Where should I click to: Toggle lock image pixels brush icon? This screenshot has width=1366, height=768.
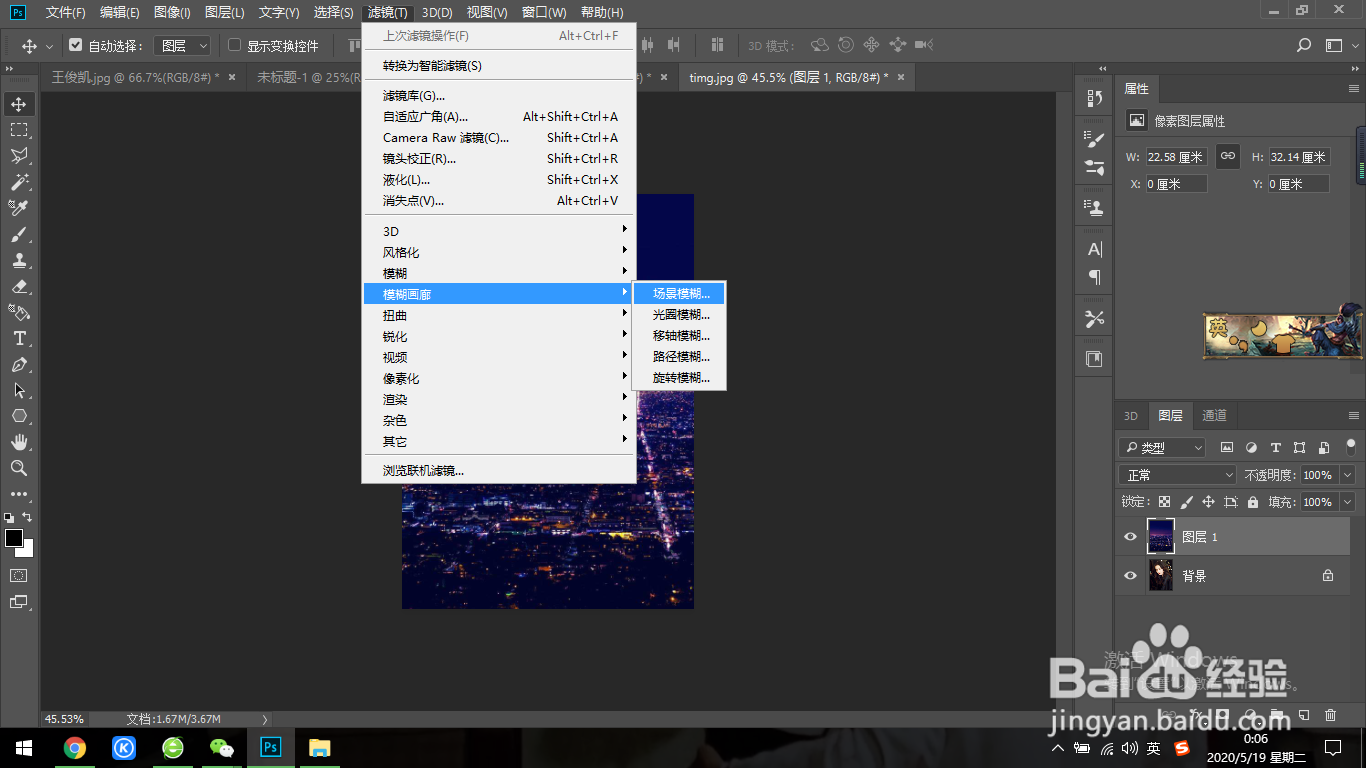[1186, 502]
